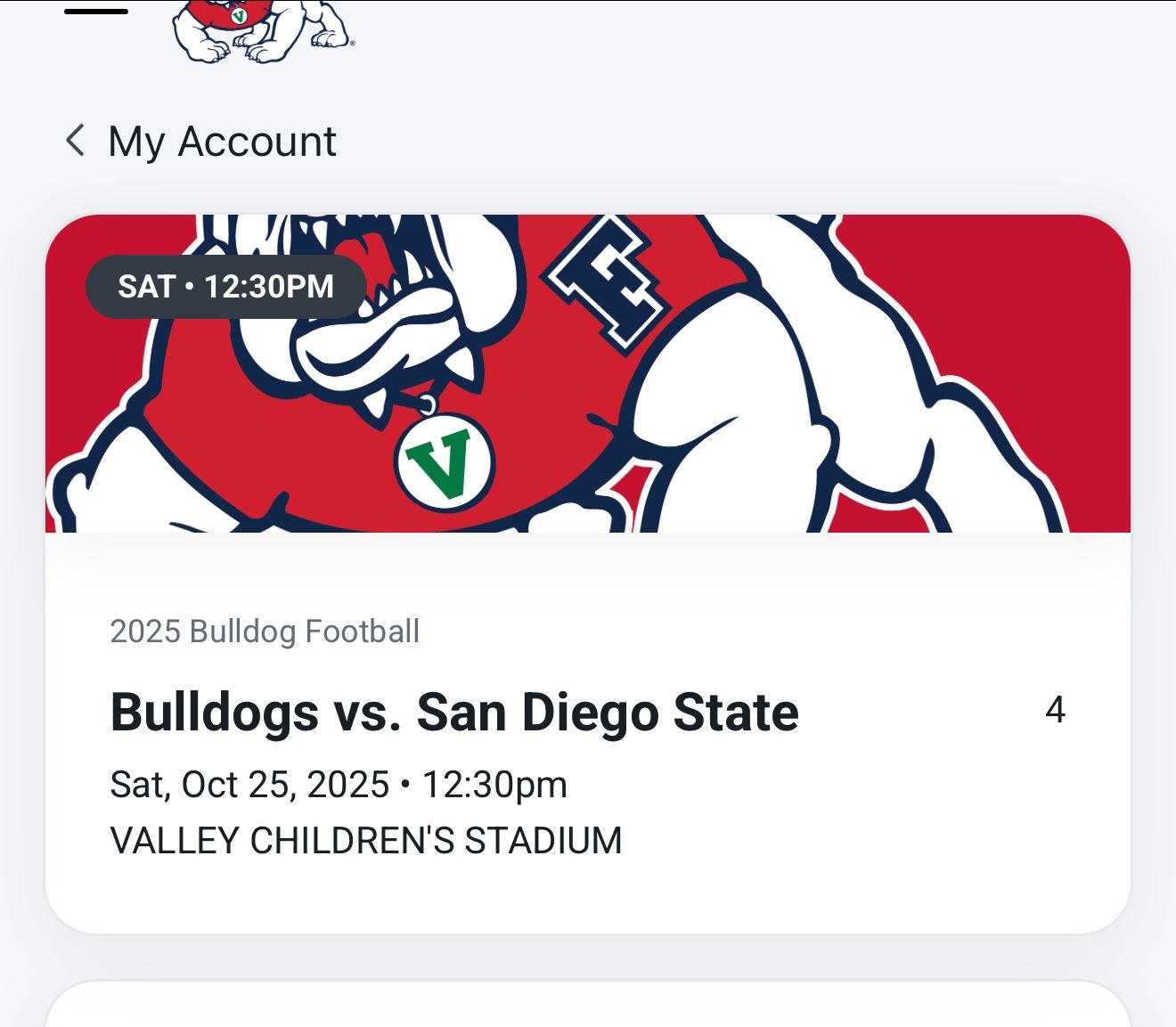Select the VALLEY CHILDREN'S STADIUM venue text
1176x1027 pixels.
367,838
